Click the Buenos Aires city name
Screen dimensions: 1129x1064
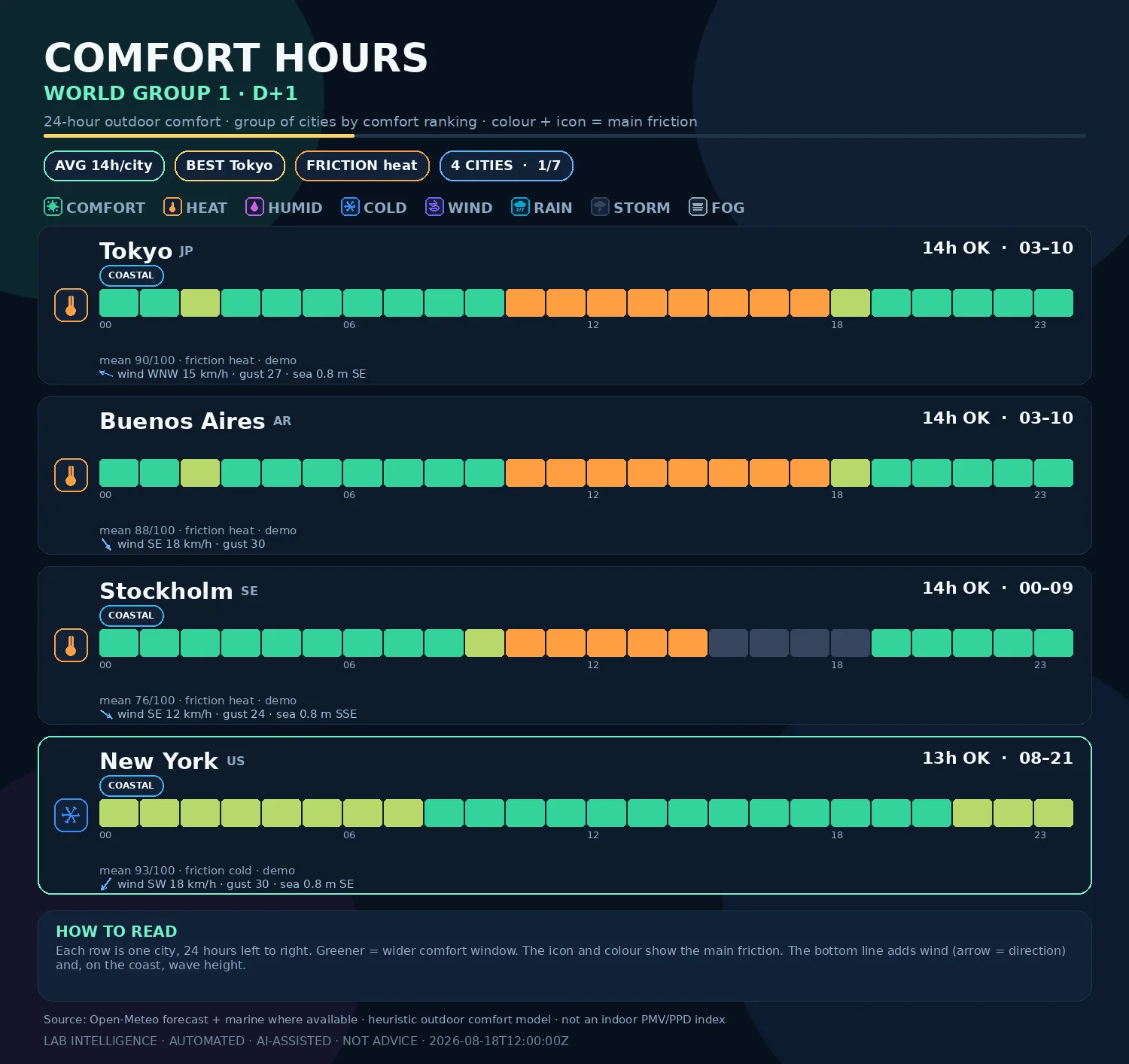tap(182, 421)
